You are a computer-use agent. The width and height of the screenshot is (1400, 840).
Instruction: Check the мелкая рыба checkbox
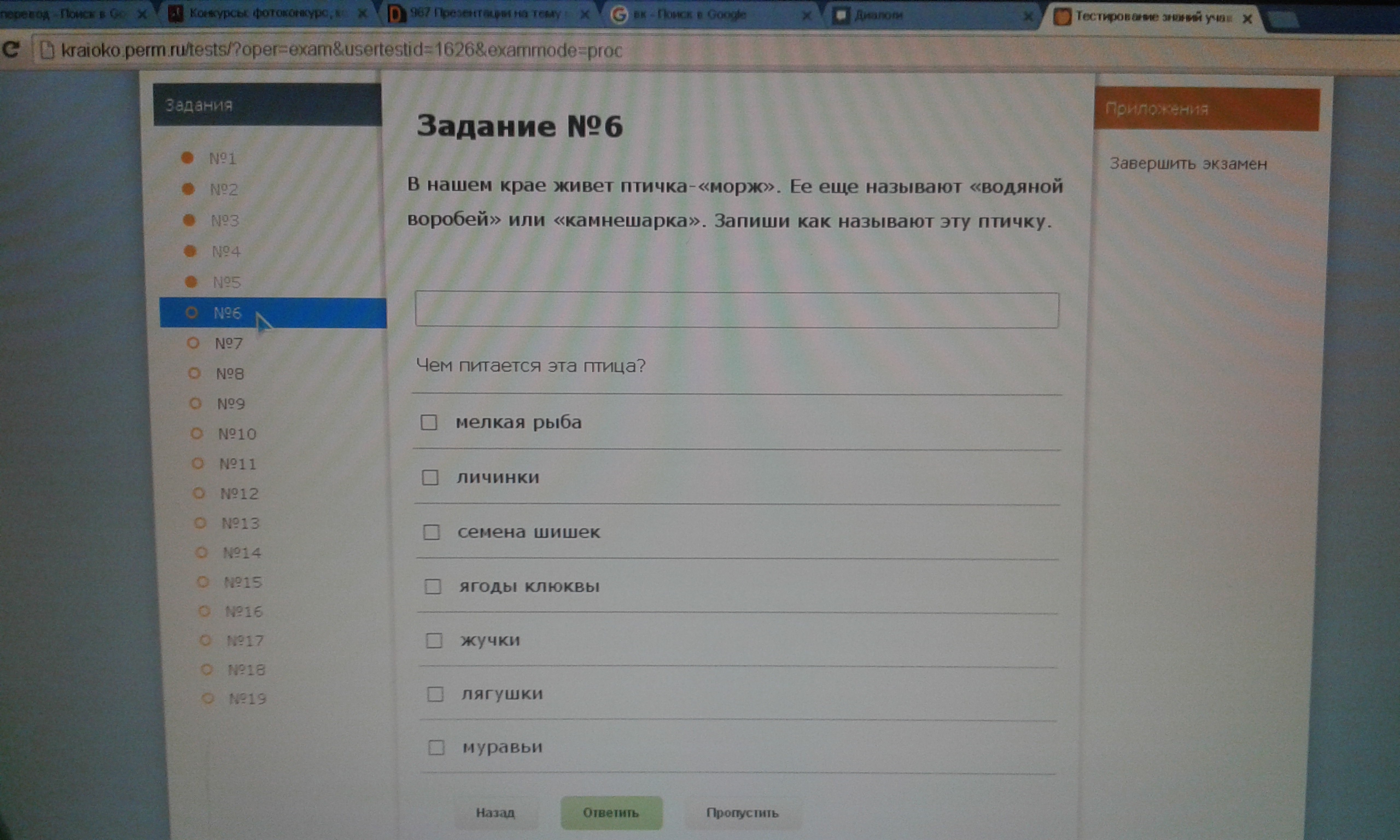(428, 422)
